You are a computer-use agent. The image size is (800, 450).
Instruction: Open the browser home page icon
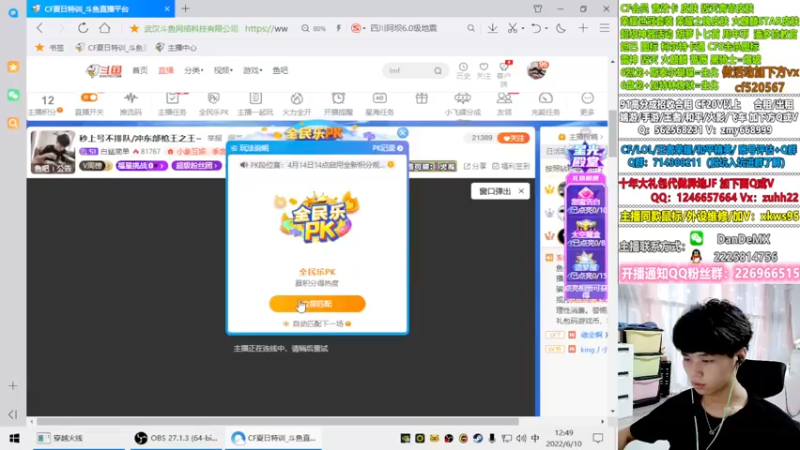click(105, 28)
